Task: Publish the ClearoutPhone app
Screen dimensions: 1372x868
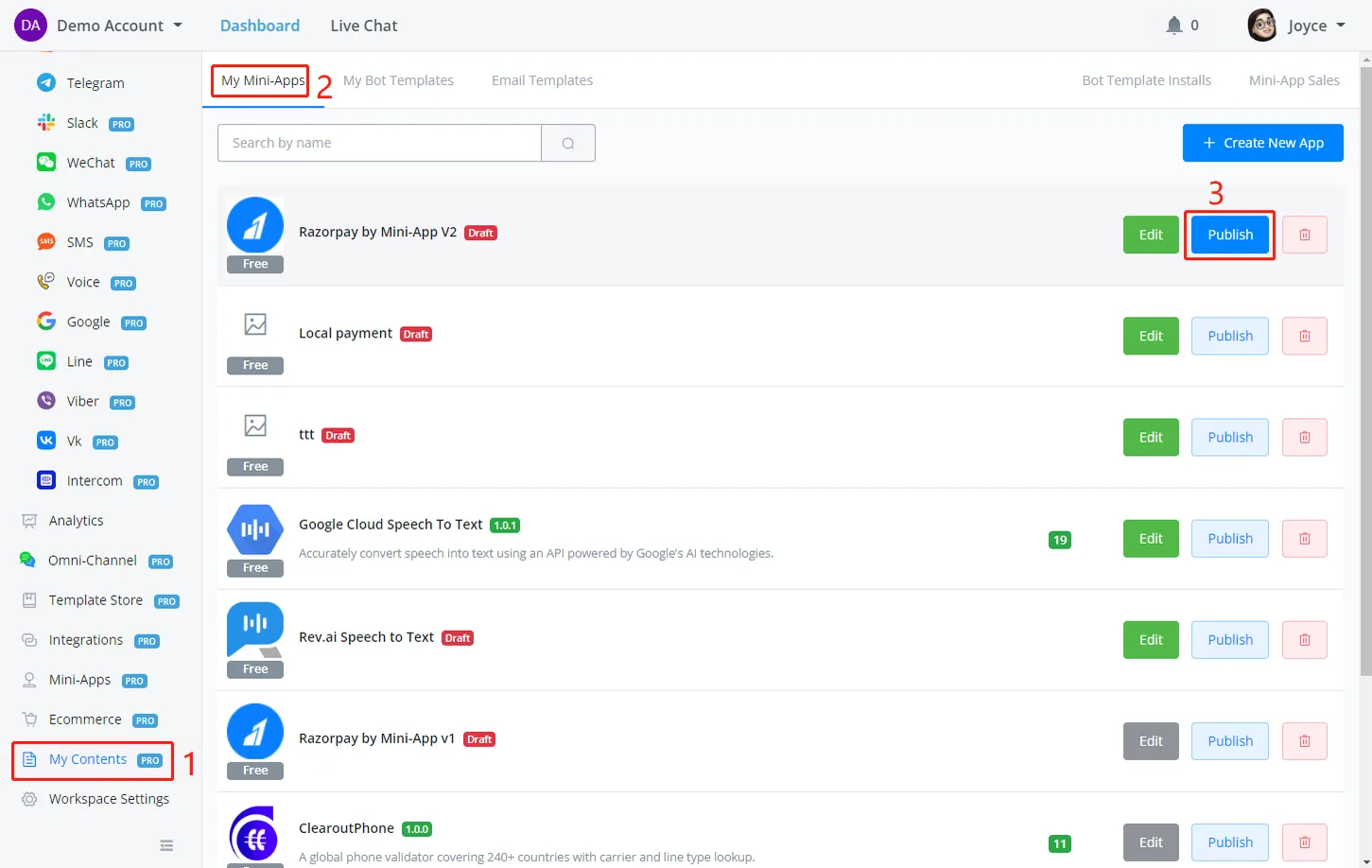Action: [1230, 842]
